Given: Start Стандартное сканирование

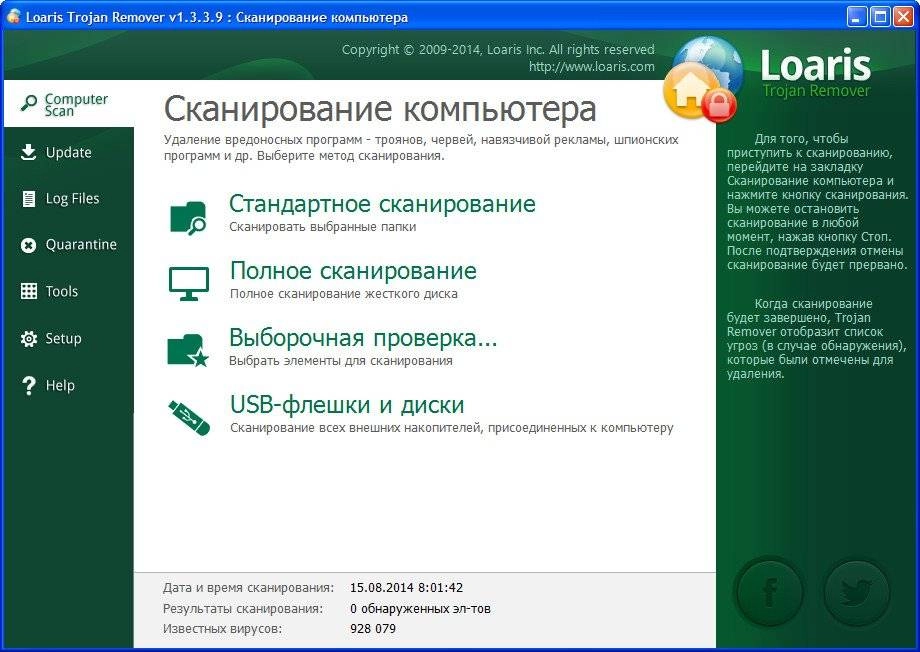Looking at the screenshot, I should click(382, 204).
